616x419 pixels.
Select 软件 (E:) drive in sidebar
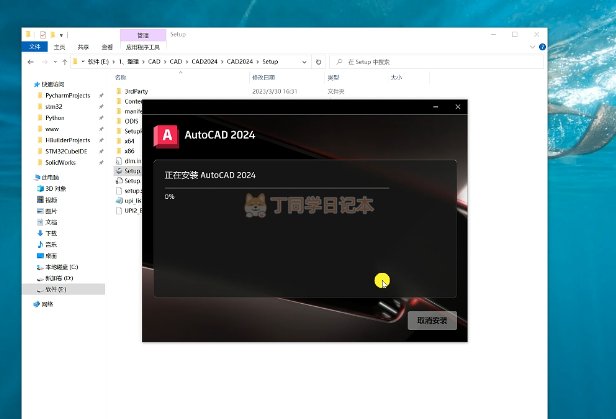[64, 289]
